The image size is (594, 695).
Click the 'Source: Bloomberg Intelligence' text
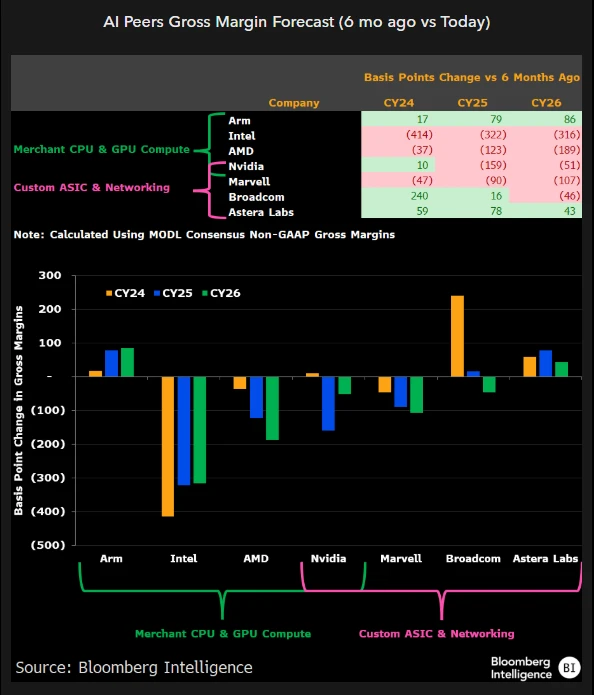pyautogui.click(x=134, y=668)
